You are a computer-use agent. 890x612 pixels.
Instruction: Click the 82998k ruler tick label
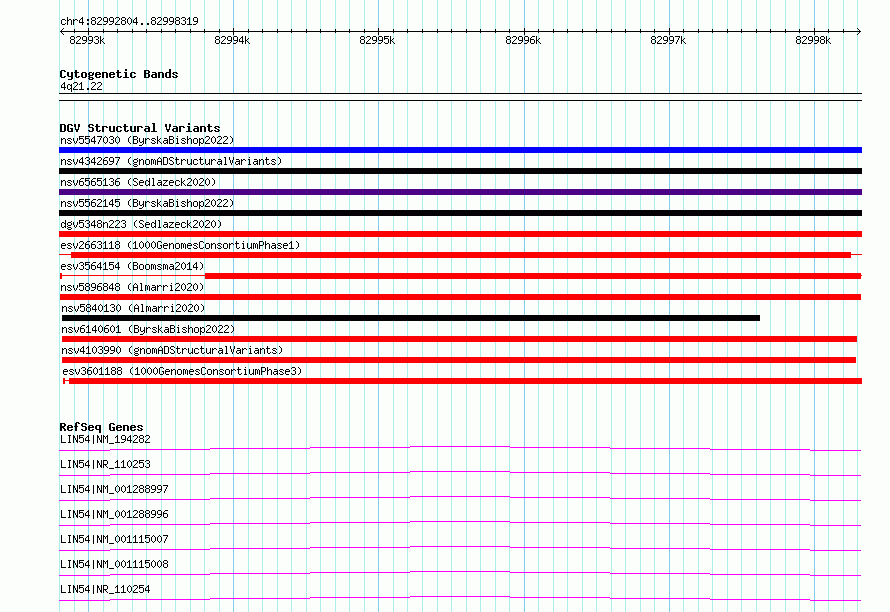point(813,40)
